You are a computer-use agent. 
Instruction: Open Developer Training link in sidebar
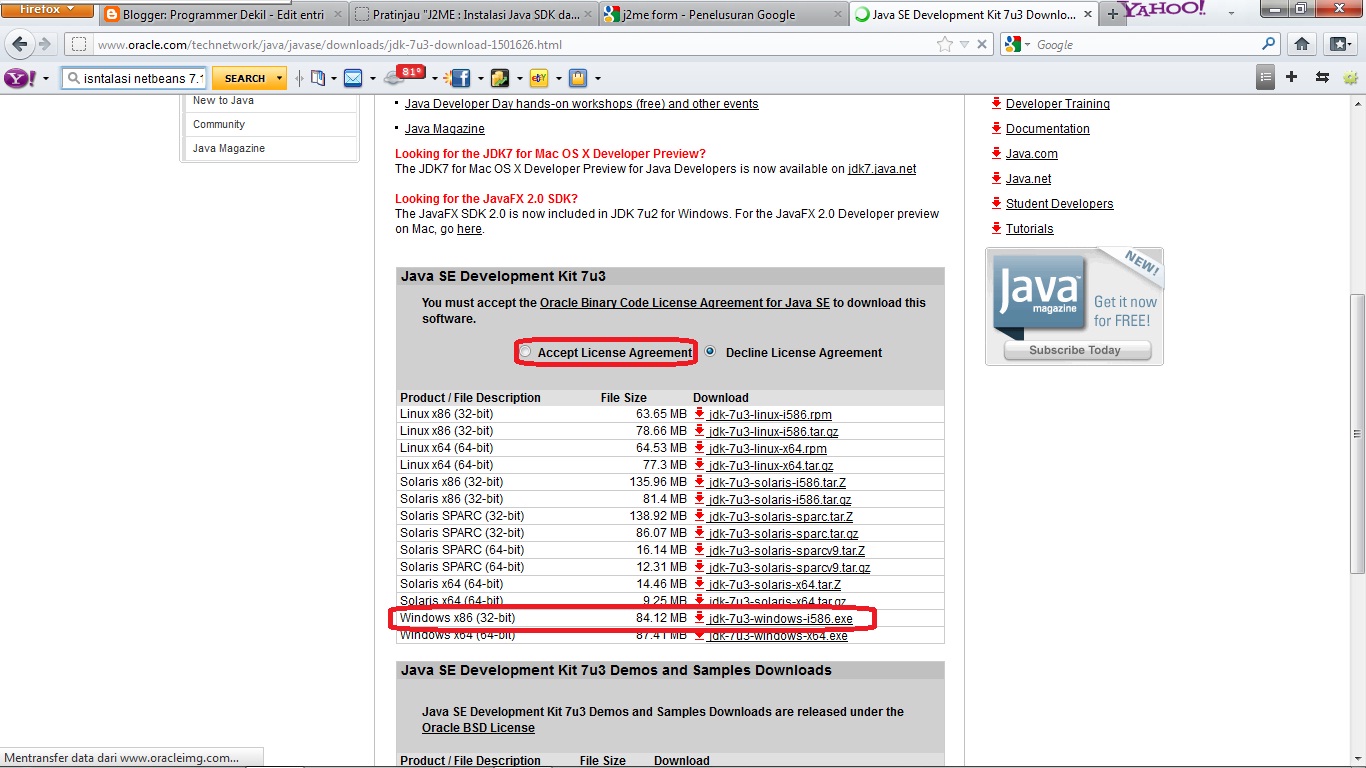tap(1058, 104)
